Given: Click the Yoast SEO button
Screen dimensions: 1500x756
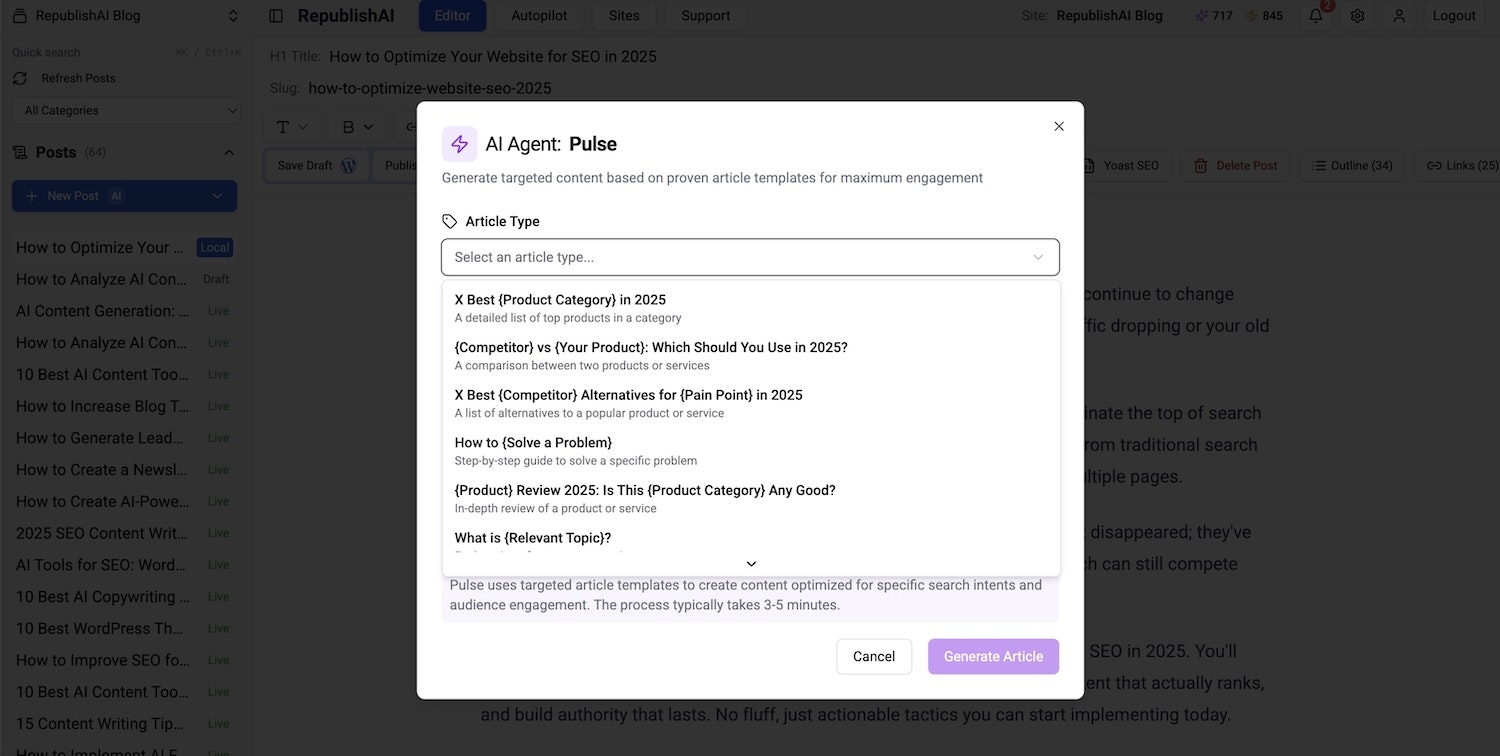Looking at the screenshot, I should (1120, 166).
